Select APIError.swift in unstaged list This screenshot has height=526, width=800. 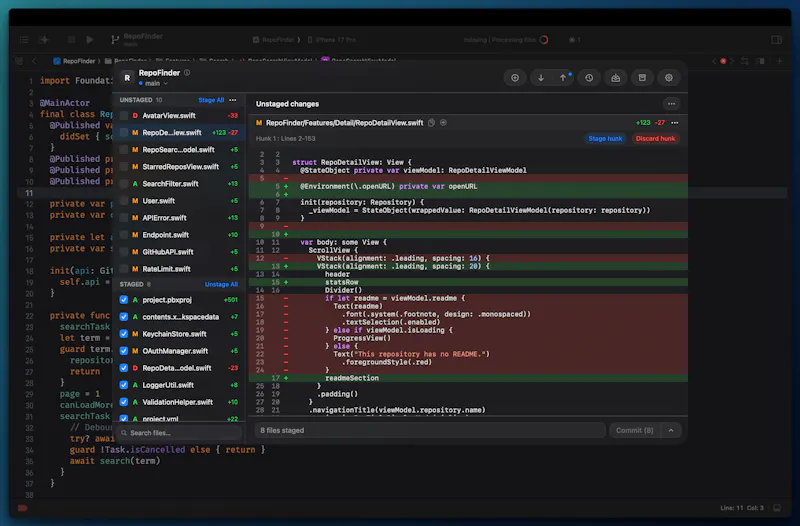pyautogui.click(x=179, y=218)
